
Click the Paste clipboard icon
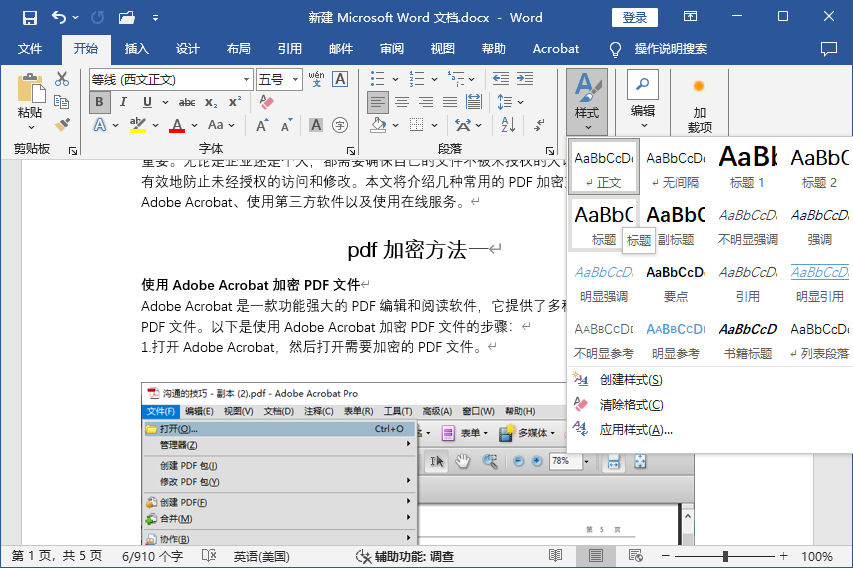click(30, 89)
